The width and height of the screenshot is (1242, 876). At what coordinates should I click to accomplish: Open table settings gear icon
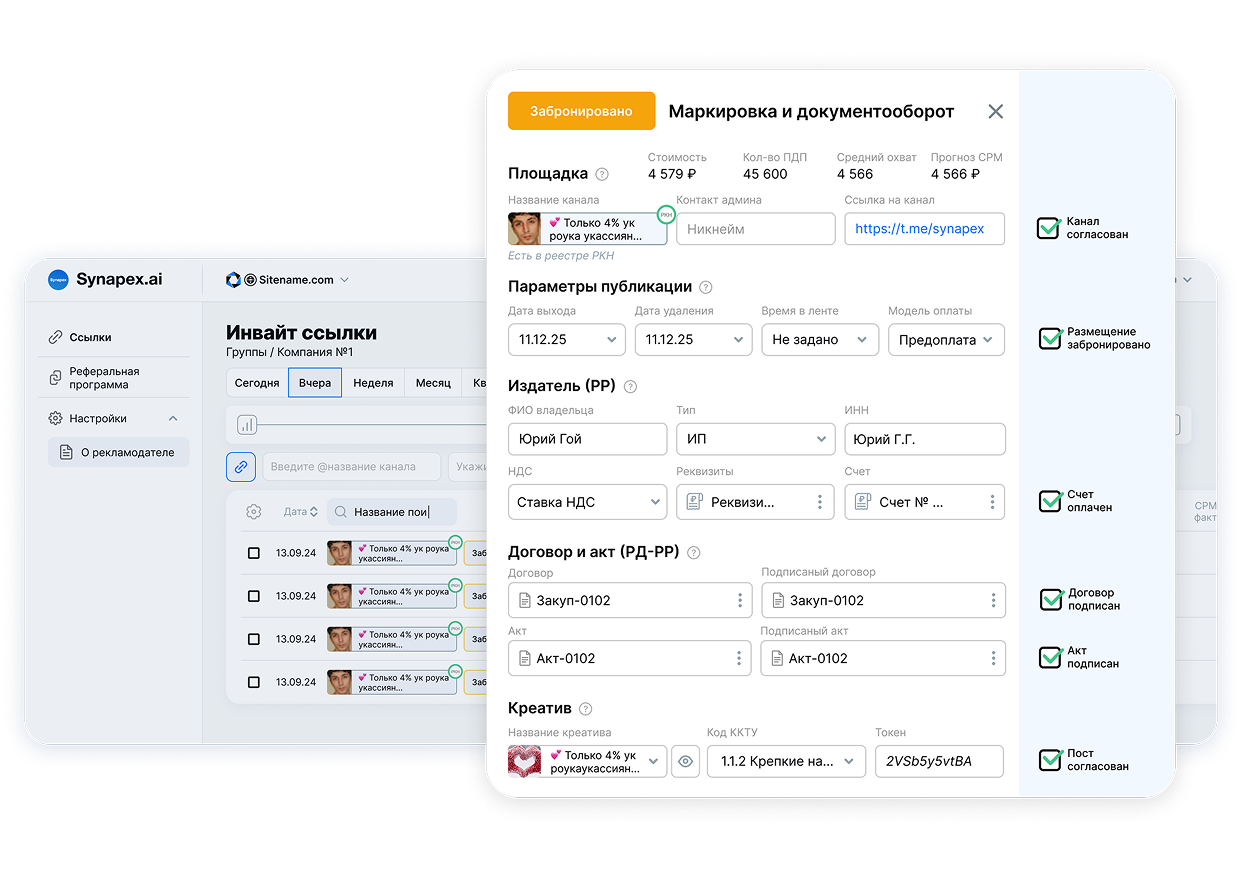click(253, 512)
